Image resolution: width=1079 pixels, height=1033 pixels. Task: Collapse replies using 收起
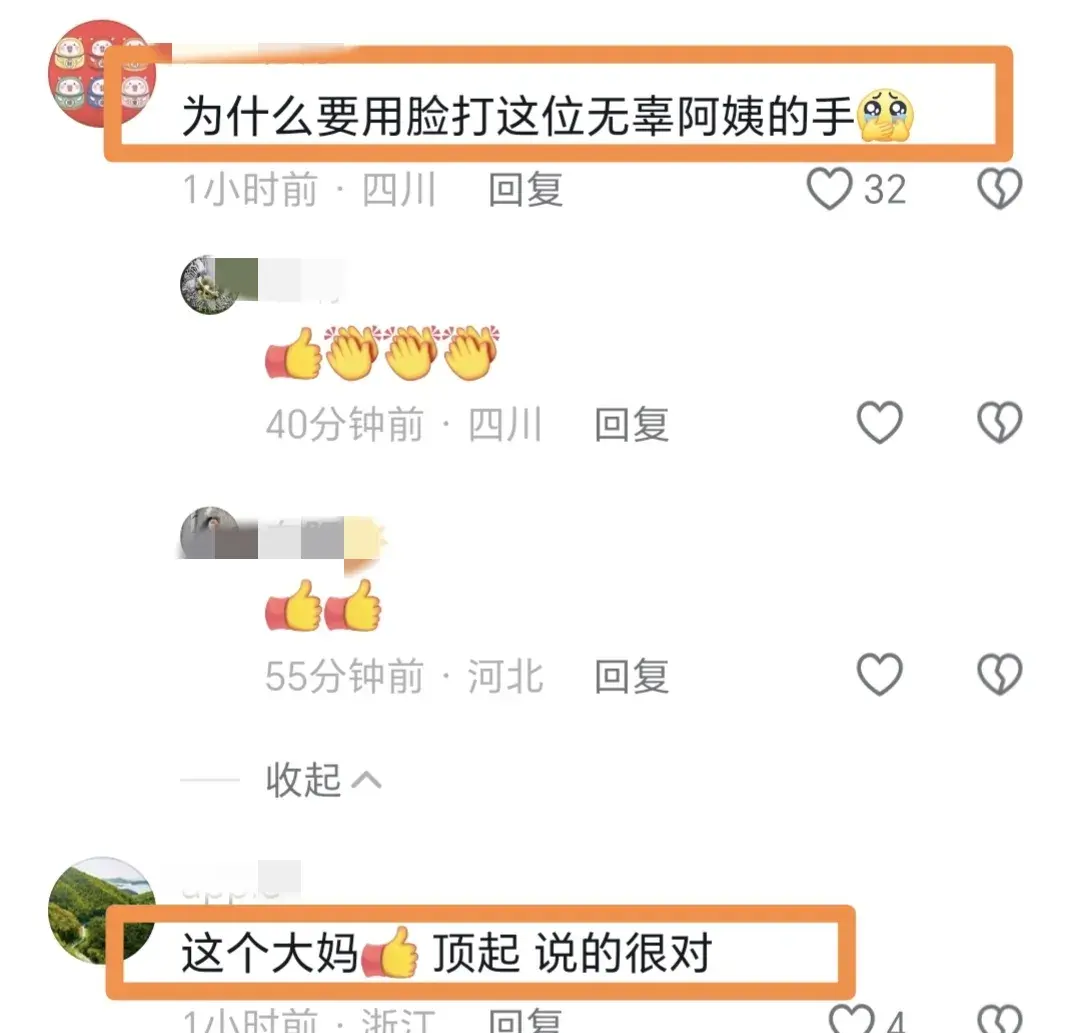pos(303,780)
